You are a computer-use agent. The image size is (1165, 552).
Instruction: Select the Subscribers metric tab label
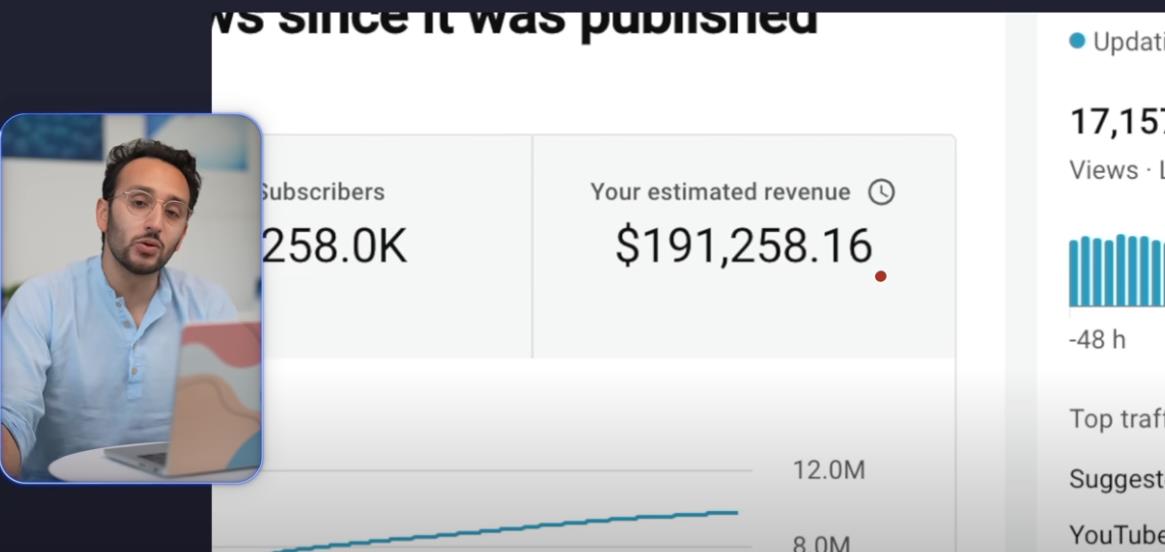pos(322,192)
